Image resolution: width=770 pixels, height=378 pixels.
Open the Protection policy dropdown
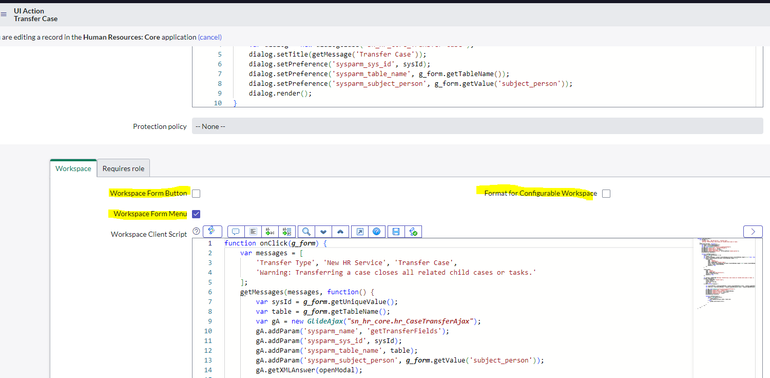coord(477,126)
